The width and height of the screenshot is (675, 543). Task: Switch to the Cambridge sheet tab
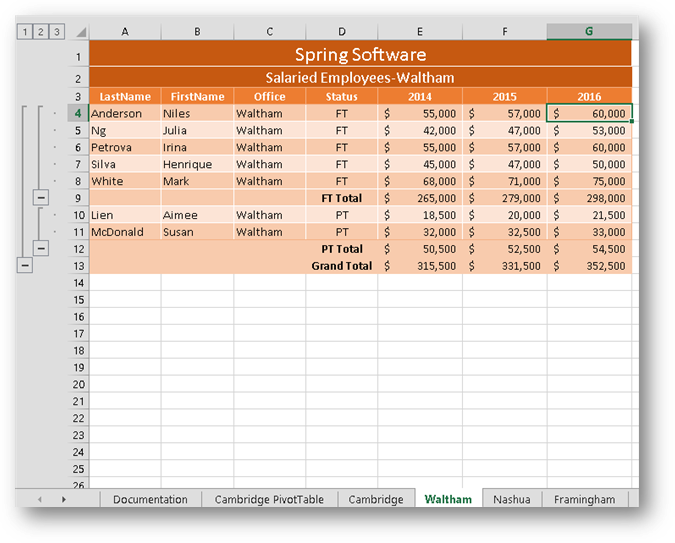pos(376,499)
